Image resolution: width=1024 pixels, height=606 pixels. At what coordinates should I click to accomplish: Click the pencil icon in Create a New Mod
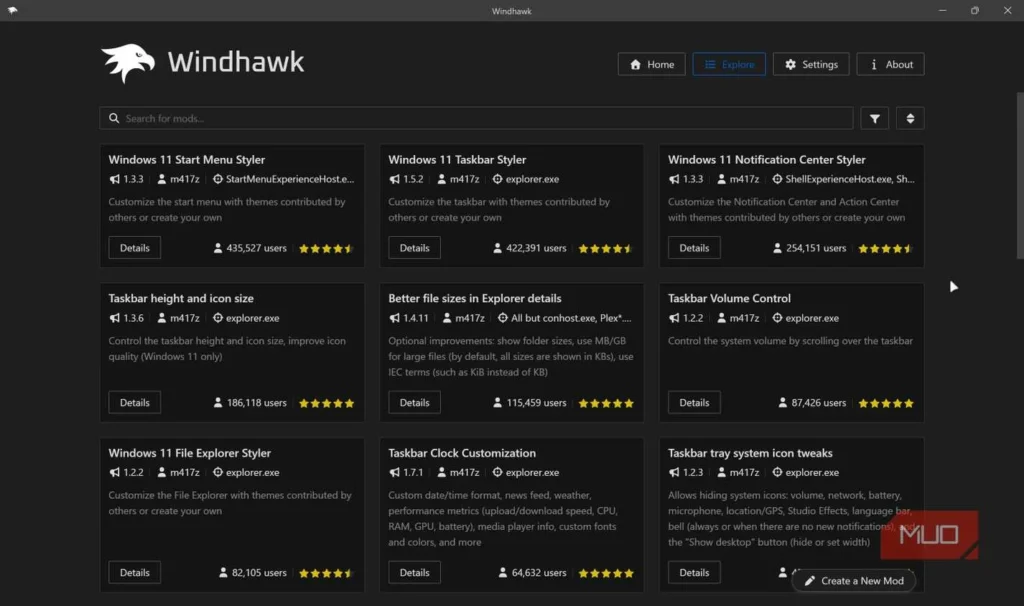point(810,581)
